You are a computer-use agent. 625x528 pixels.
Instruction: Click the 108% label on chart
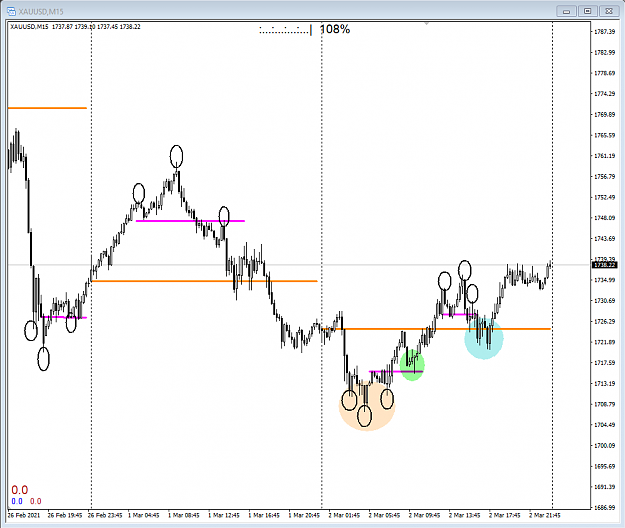click(335, 29)
